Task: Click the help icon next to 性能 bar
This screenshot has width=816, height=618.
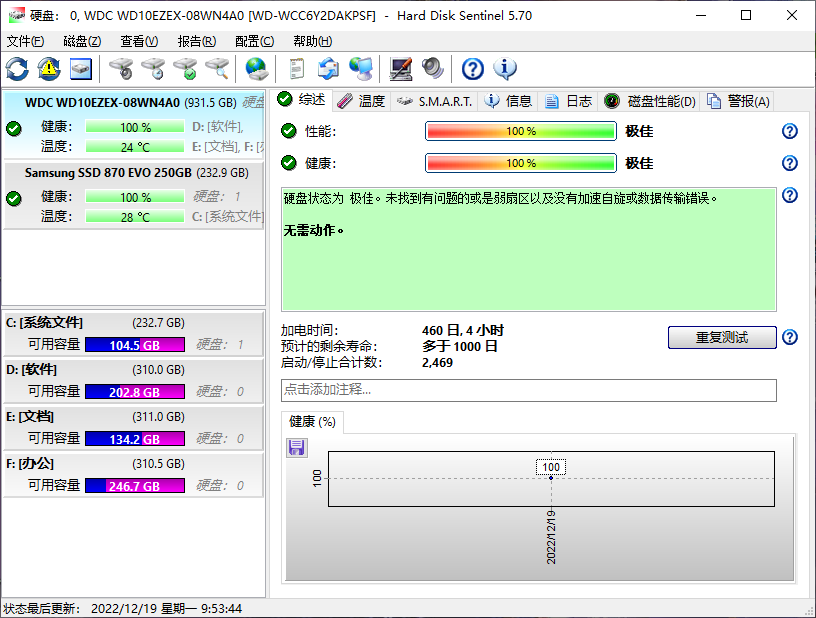Action: coord(789,131)
